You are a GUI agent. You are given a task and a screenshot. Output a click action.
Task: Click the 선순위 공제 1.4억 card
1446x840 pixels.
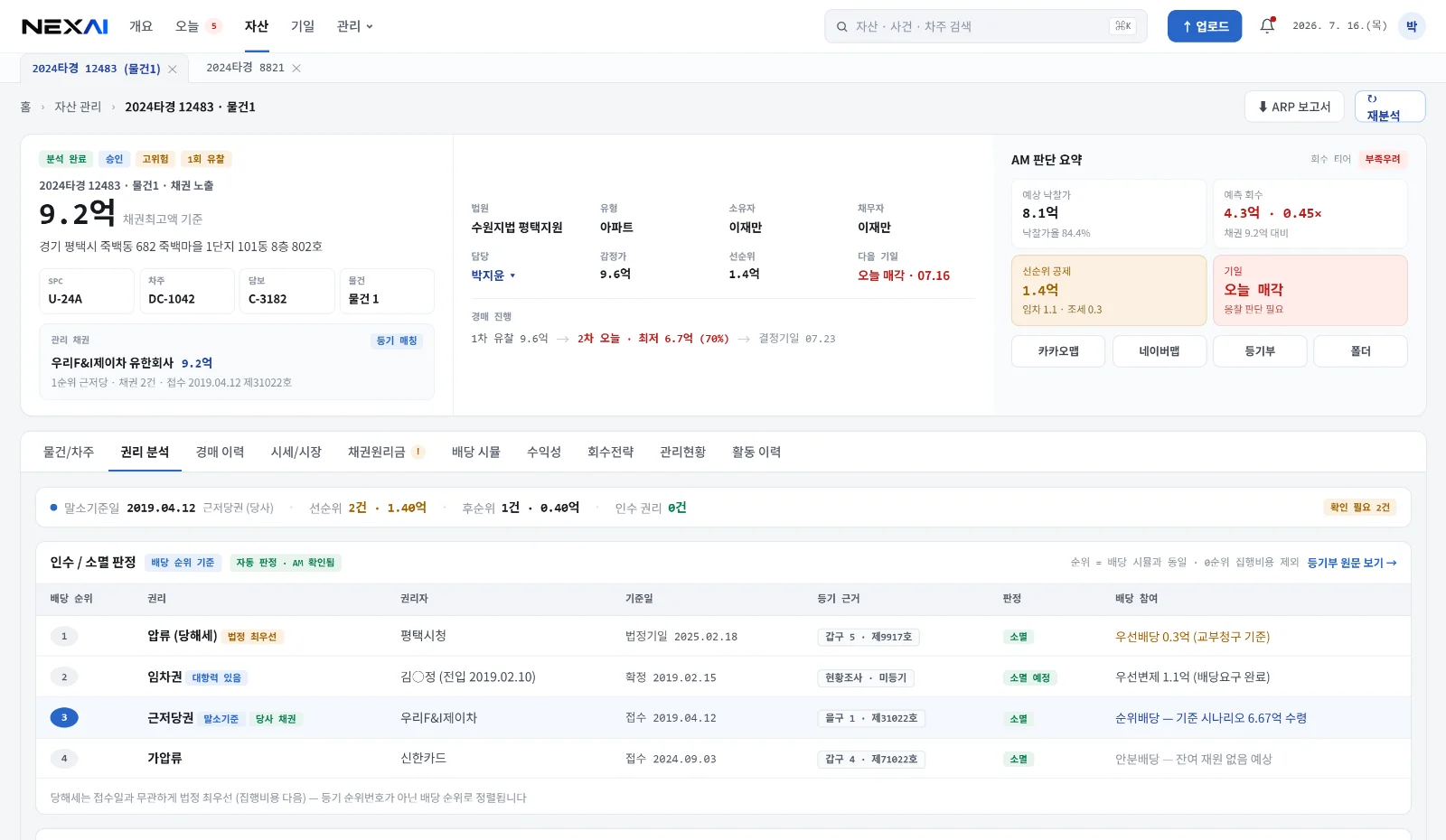coord(1109,290)
